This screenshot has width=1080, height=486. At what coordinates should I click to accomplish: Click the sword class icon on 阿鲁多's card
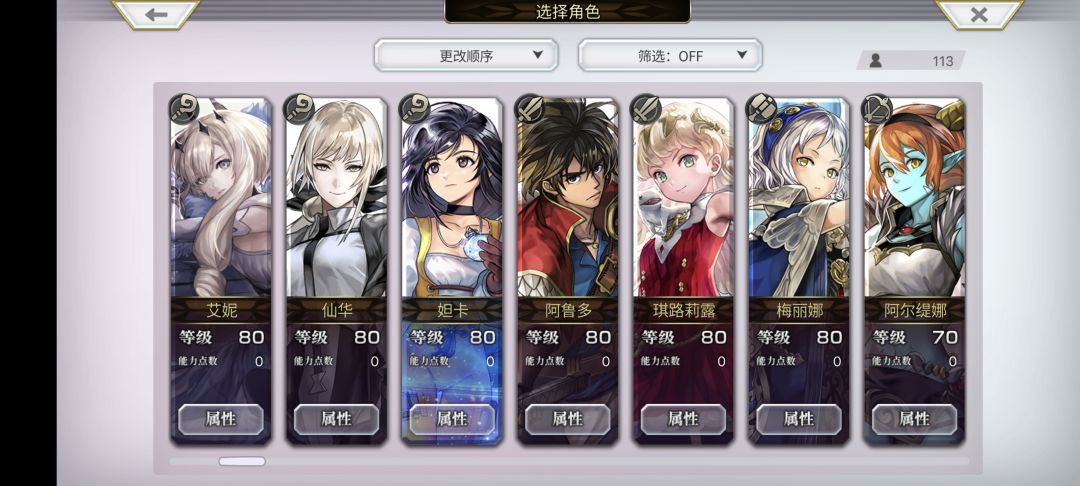(531, 109)
